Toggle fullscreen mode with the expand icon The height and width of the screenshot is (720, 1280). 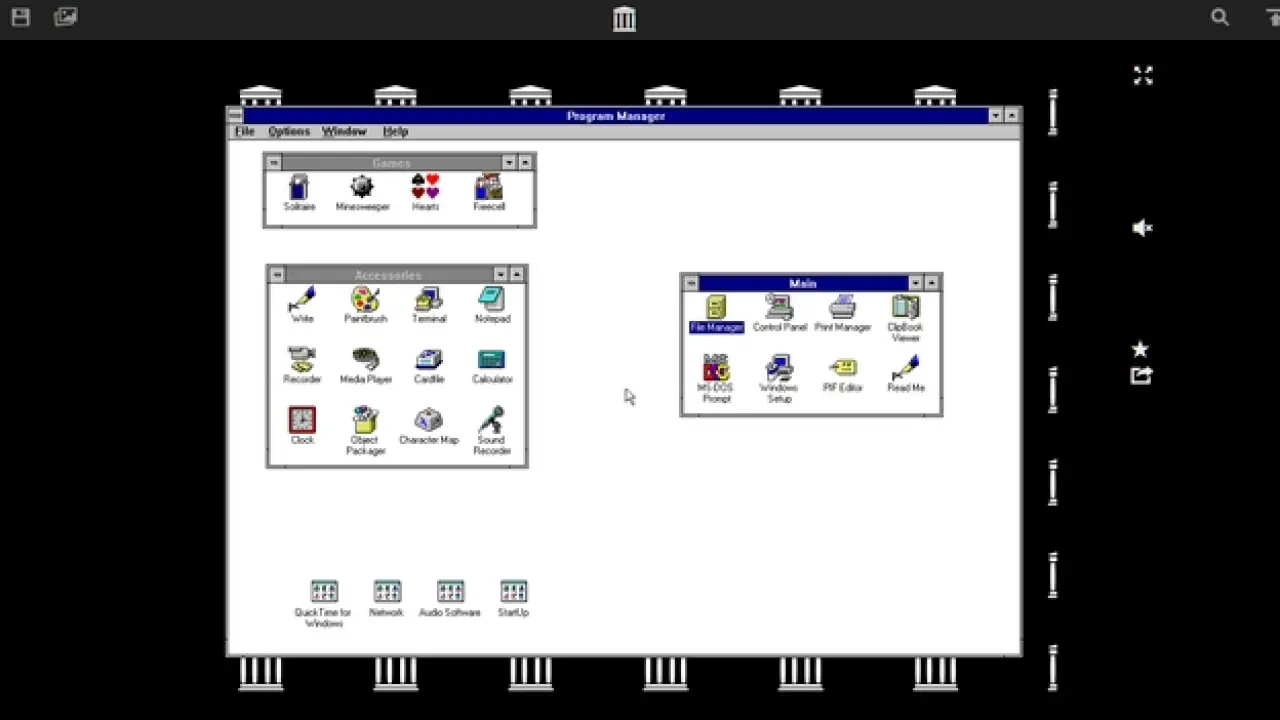click(1143, 75)
